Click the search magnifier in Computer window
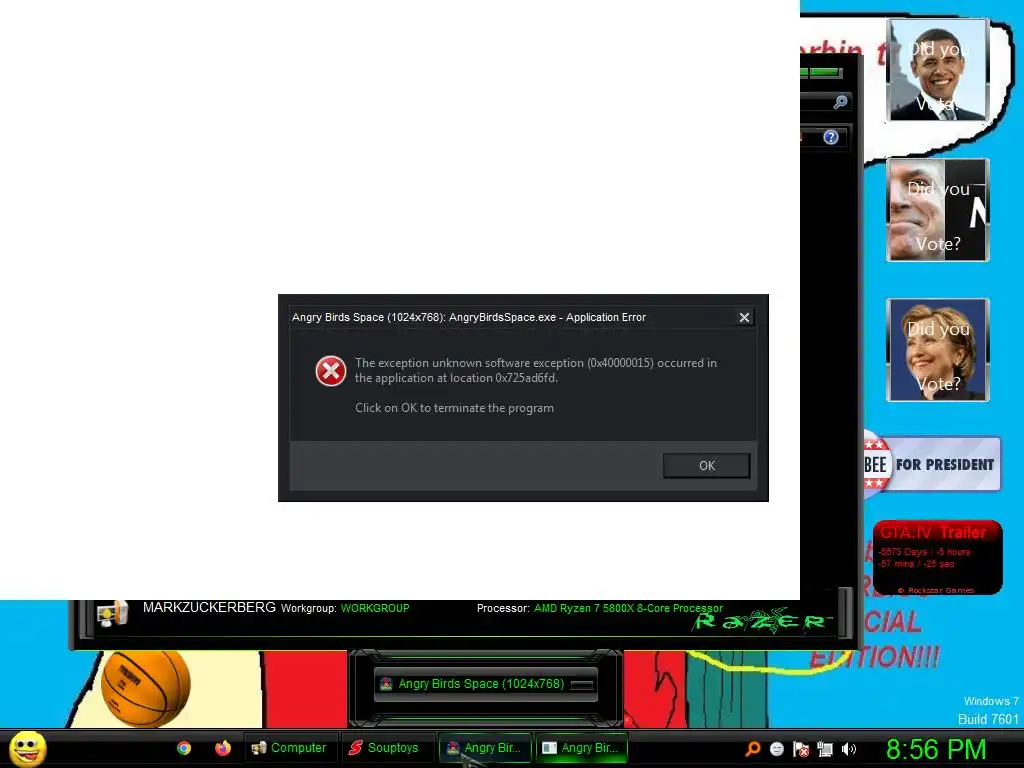The image size is (1024, 768). [x=840, y=102]
